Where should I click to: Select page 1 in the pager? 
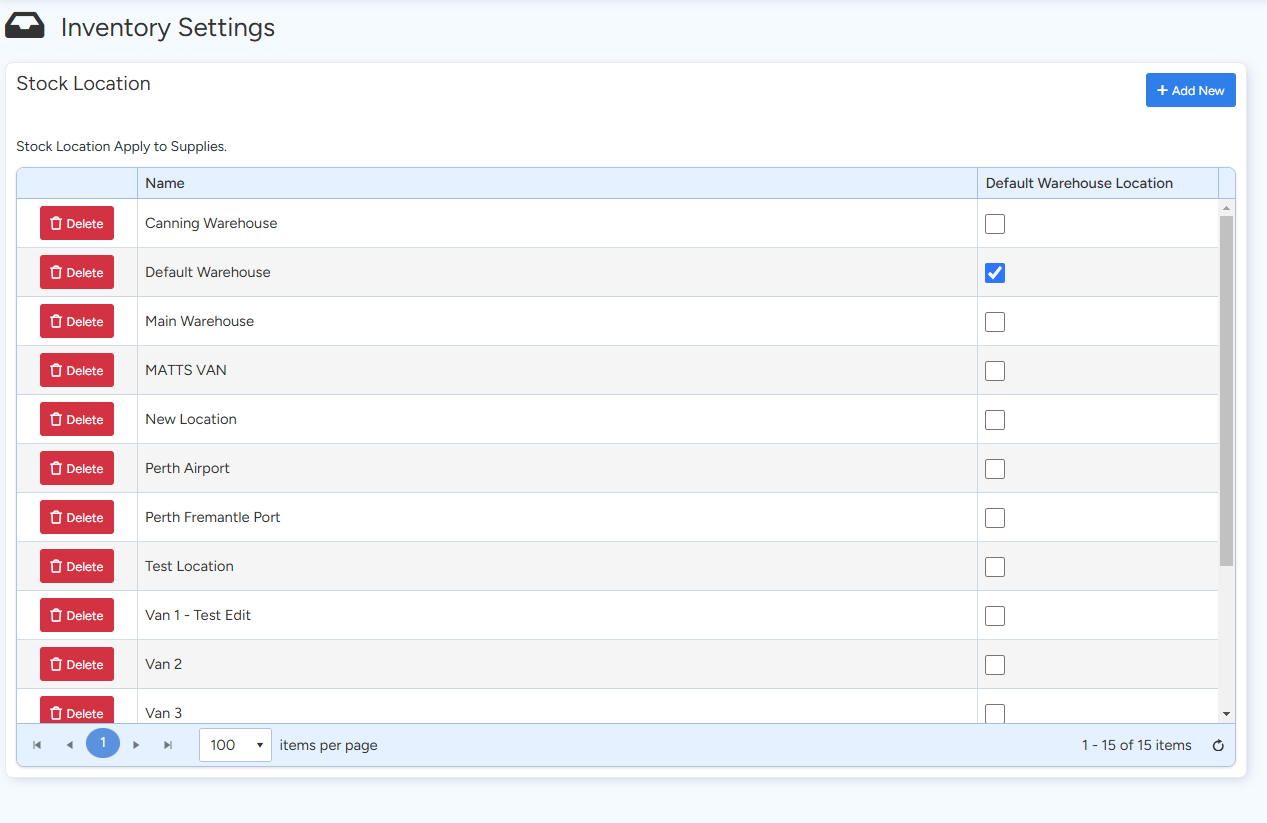tap(102, 743)
